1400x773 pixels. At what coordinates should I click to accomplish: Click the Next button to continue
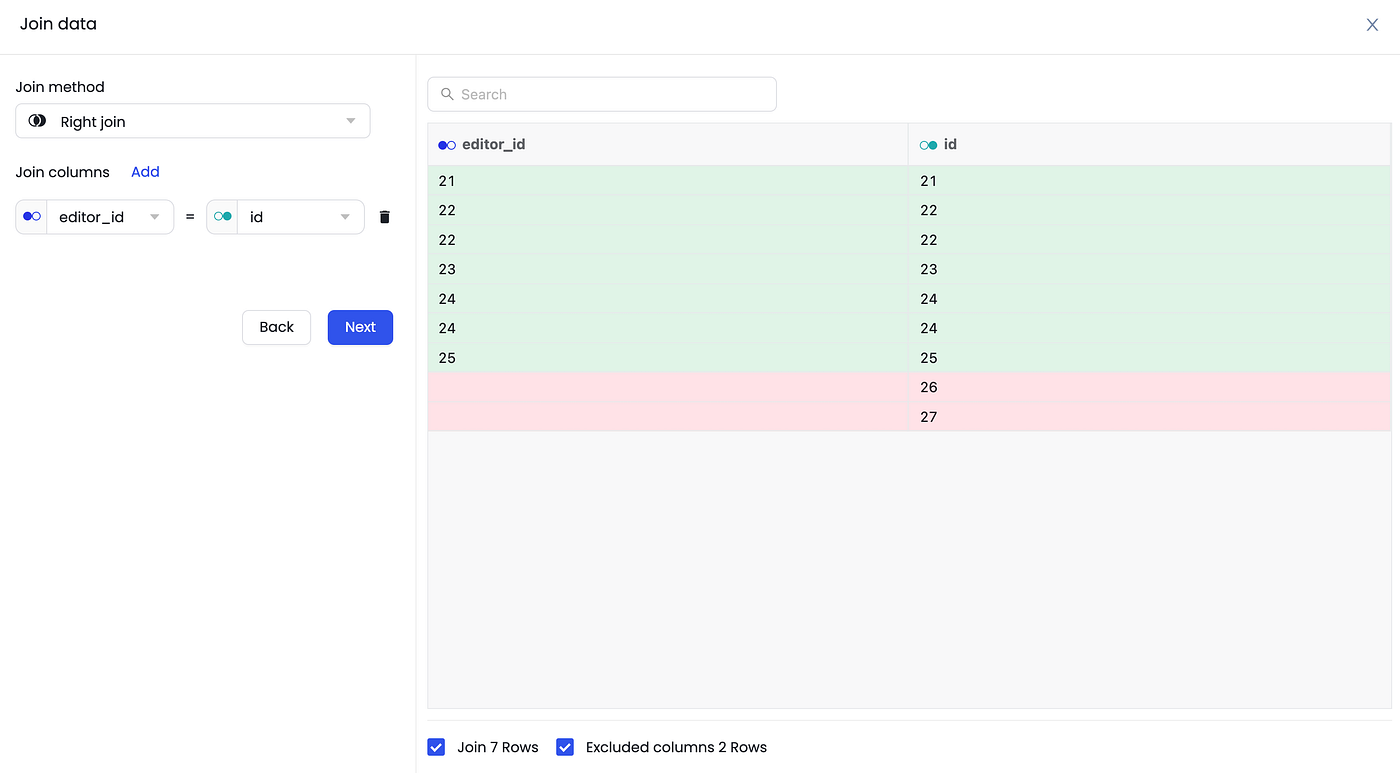point(360,327)
